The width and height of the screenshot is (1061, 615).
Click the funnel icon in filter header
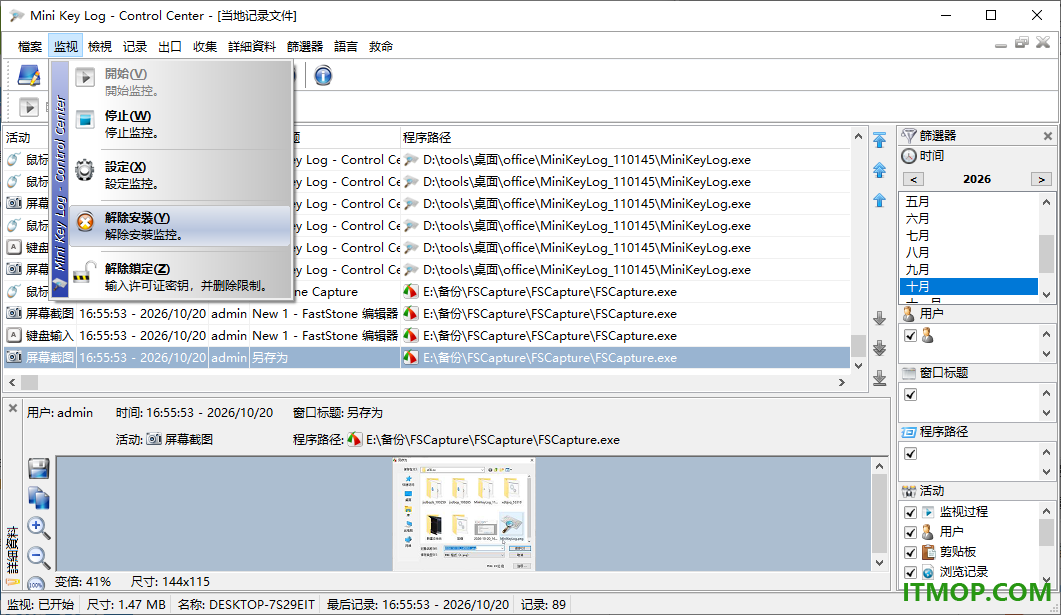[x=909, y=135]
